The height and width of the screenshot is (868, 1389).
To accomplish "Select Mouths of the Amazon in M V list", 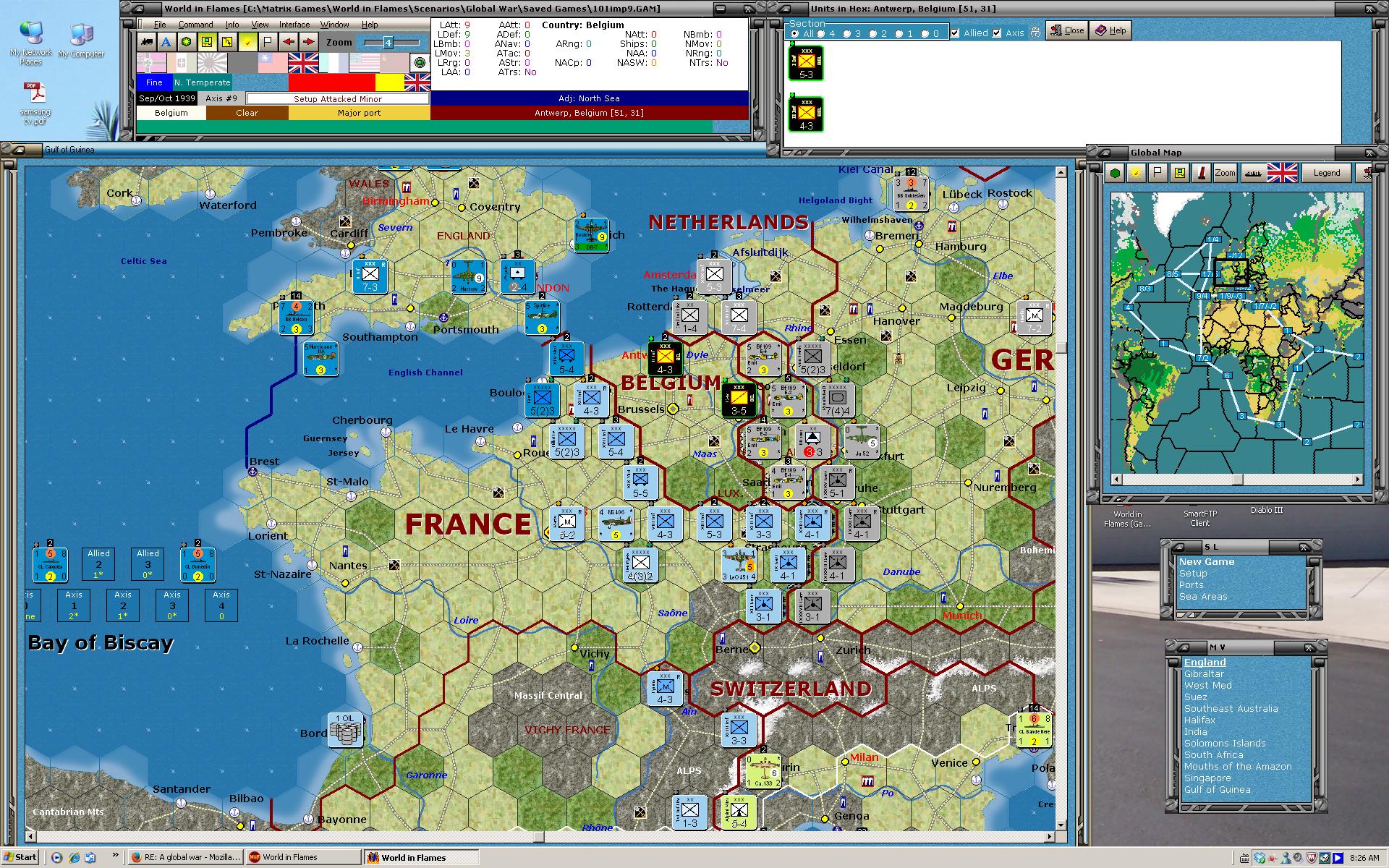I will pos(1238,767).
